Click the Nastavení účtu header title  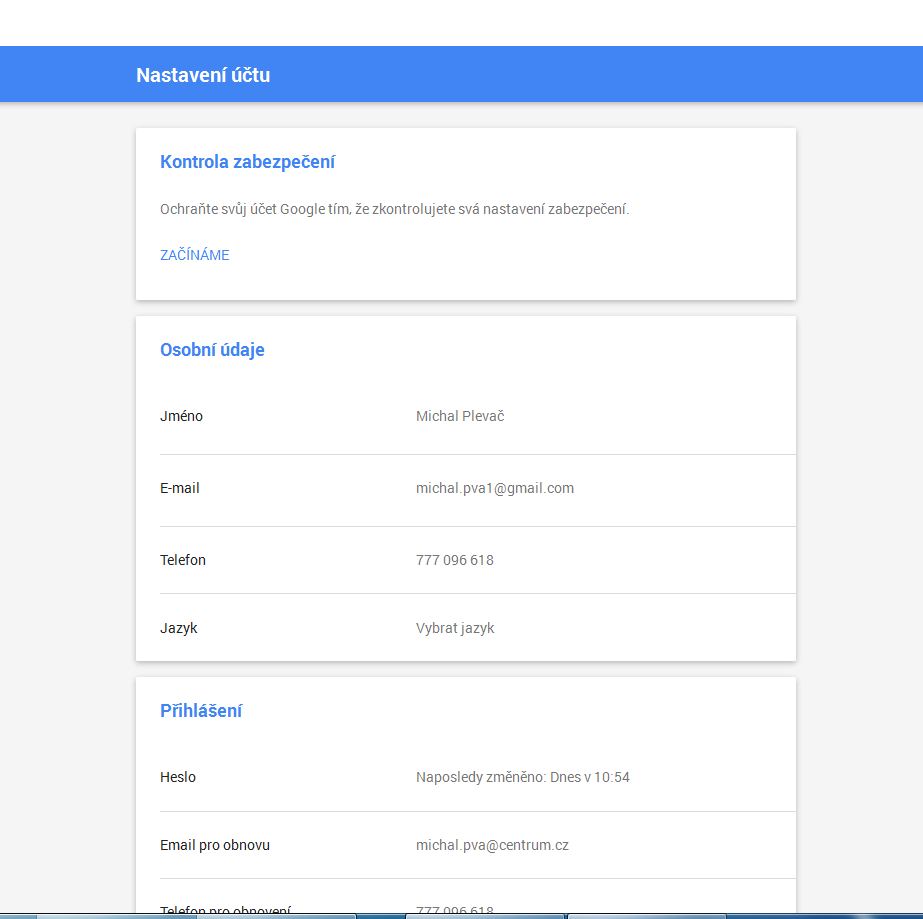tap(203, 75)
